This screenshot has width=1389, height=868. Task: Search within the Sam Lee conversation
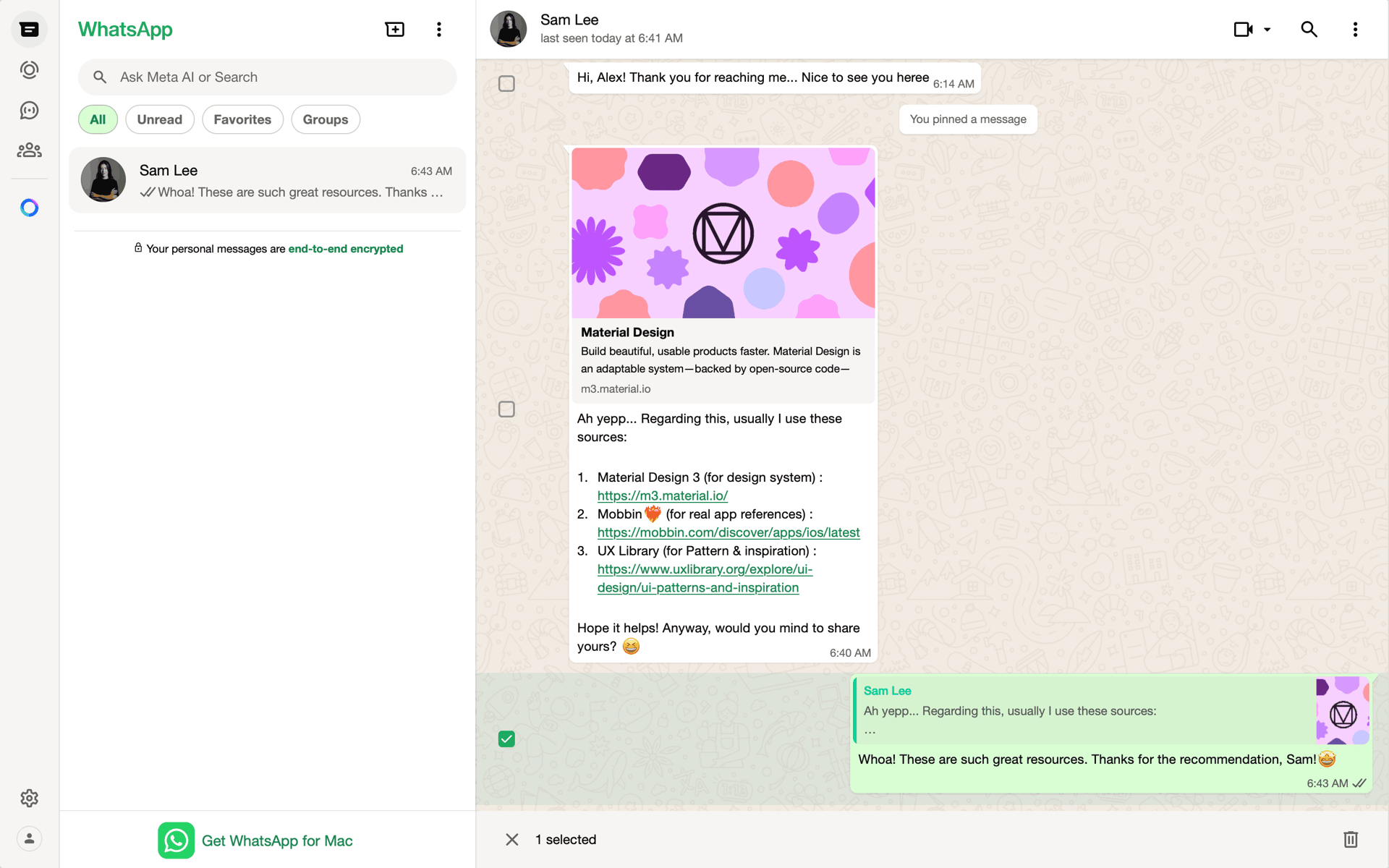coord(1309,30)
